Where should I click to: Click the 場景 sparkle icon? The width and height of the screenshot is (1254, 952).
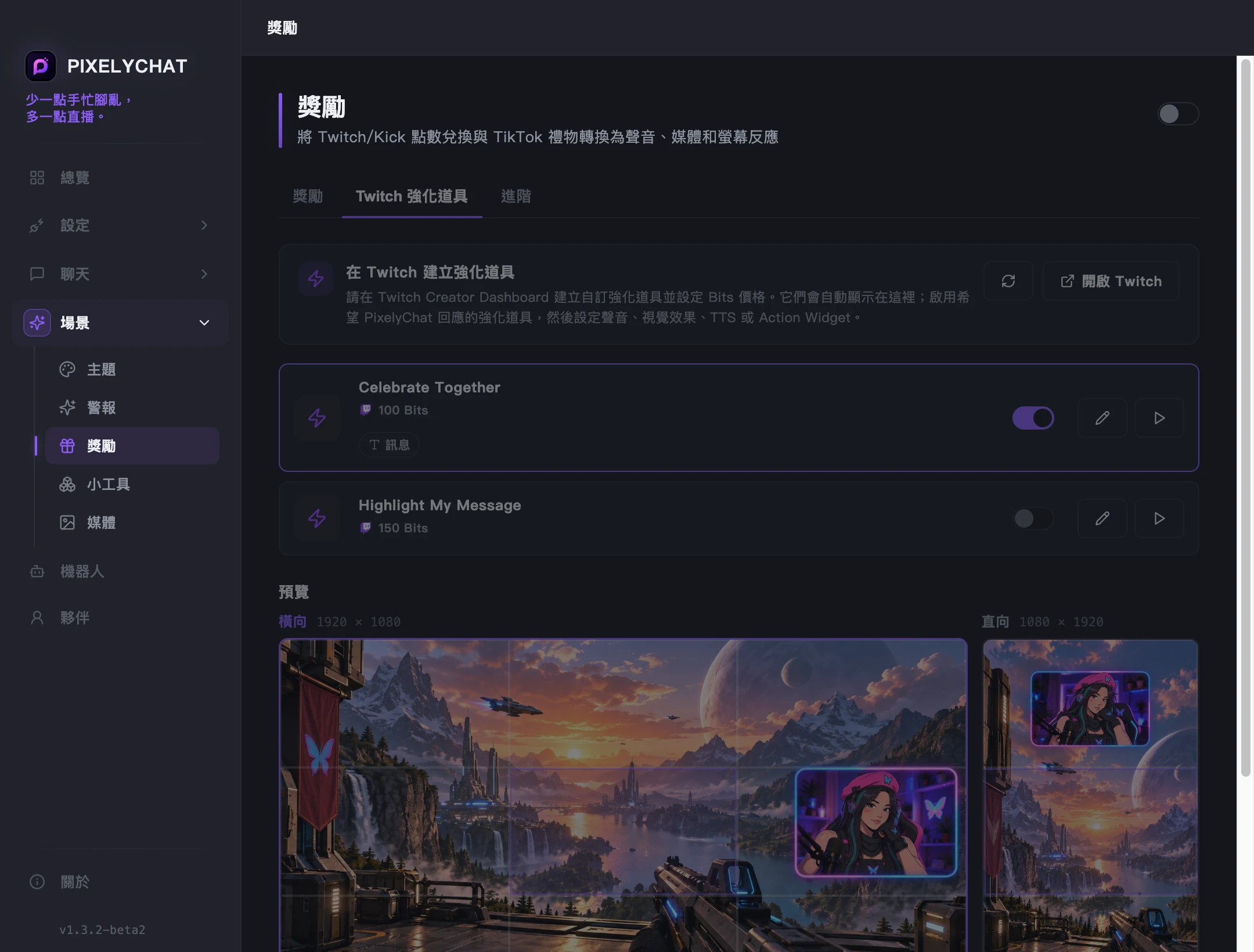point(37,323)
